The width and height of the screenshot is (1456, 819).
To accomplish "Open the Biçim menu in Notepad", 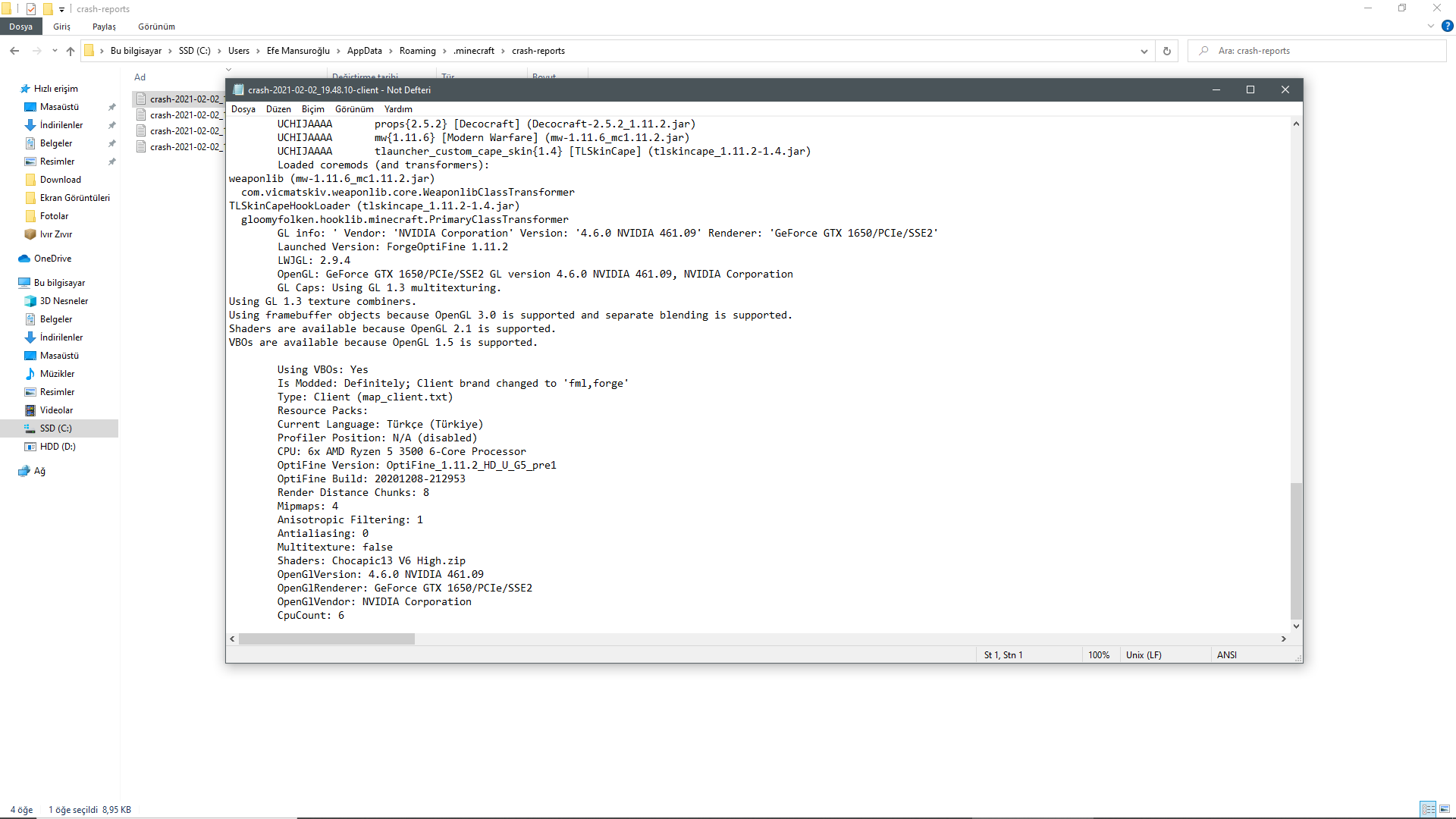I will pyautogui.click(x=313, y=109).
